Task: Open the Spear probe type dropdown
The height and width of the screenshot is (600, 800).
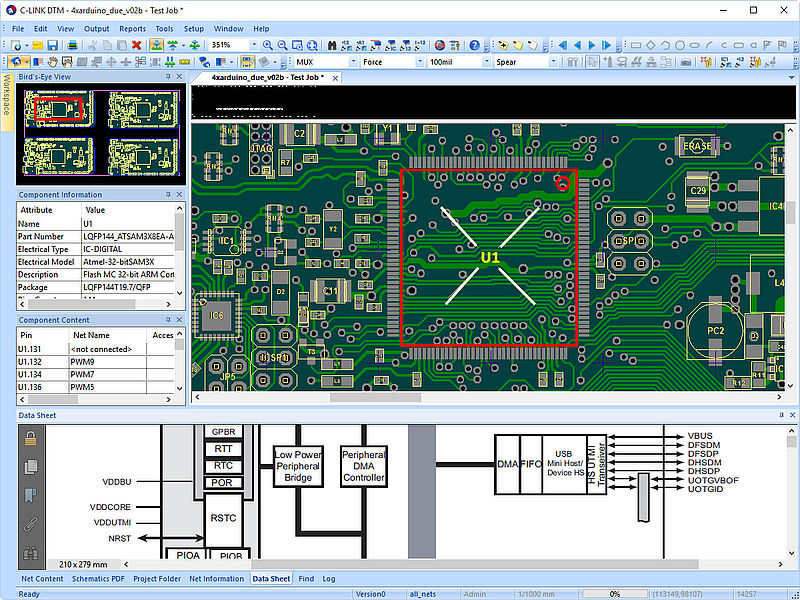Action: click(x=553, y=62)
